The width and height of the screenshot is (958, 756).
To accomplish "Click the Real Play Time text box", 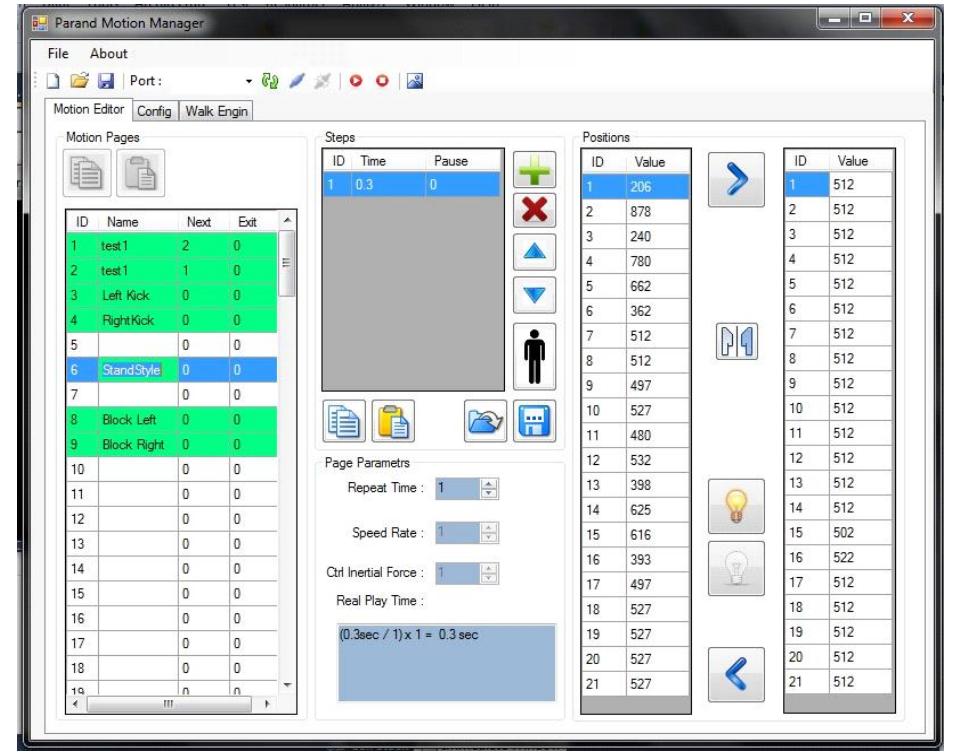I will 447,662.
